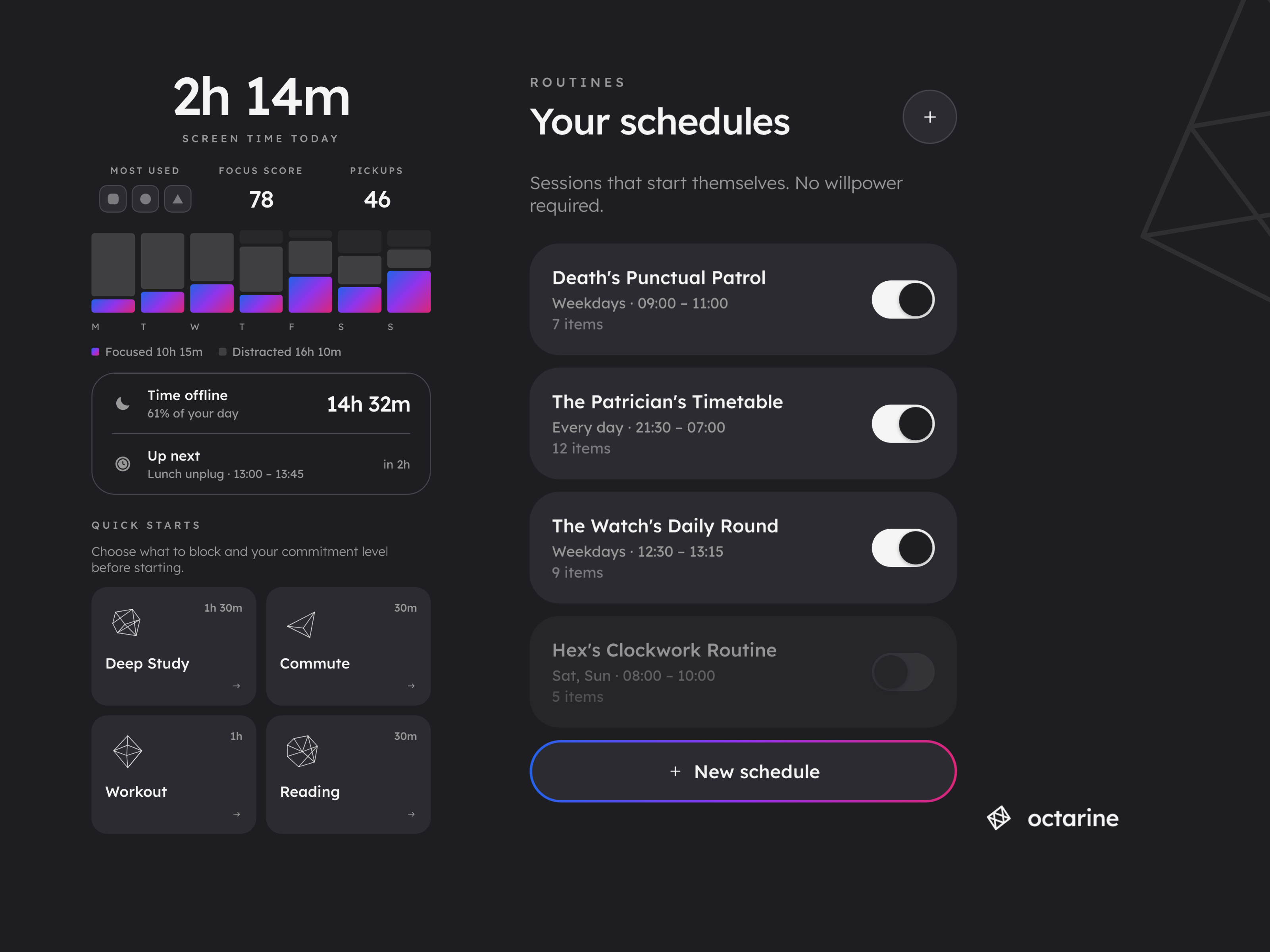Viewport: 1270px width, 952px height.
Task: Start the Deep Study quick start
Action: 173,646
